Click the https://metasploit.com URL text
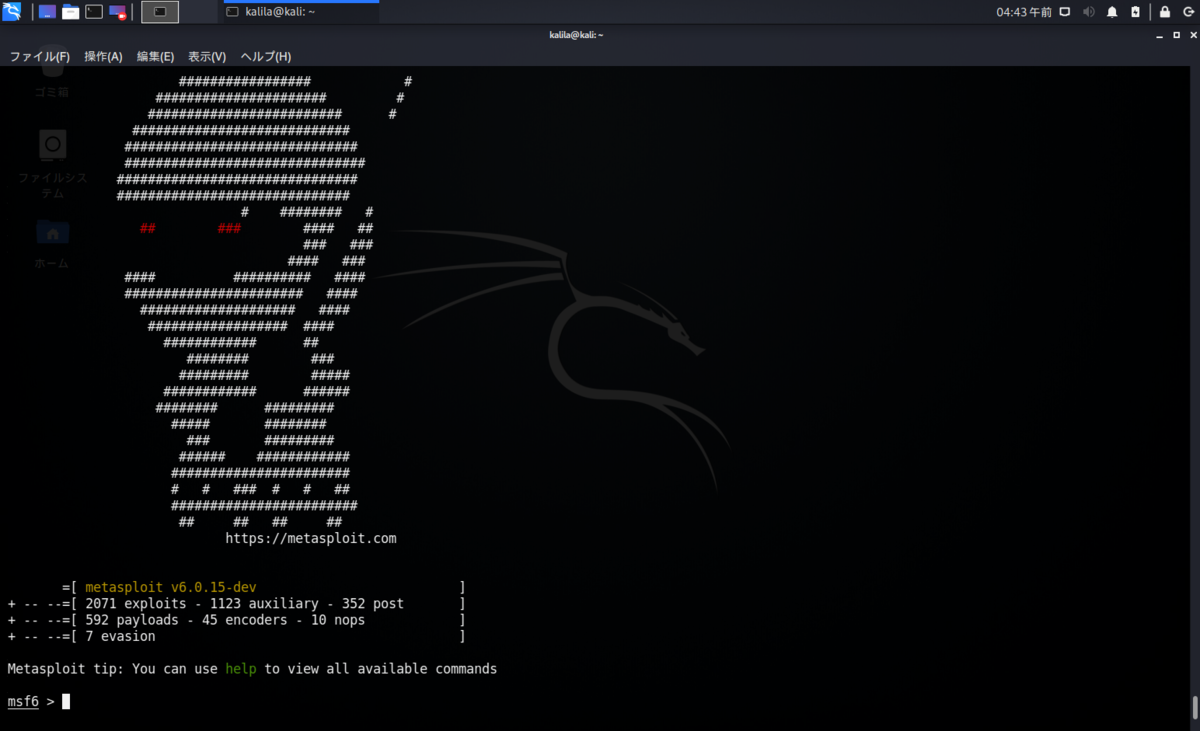This screenshot has width=1200, height=731. click(x=311, y=538)
